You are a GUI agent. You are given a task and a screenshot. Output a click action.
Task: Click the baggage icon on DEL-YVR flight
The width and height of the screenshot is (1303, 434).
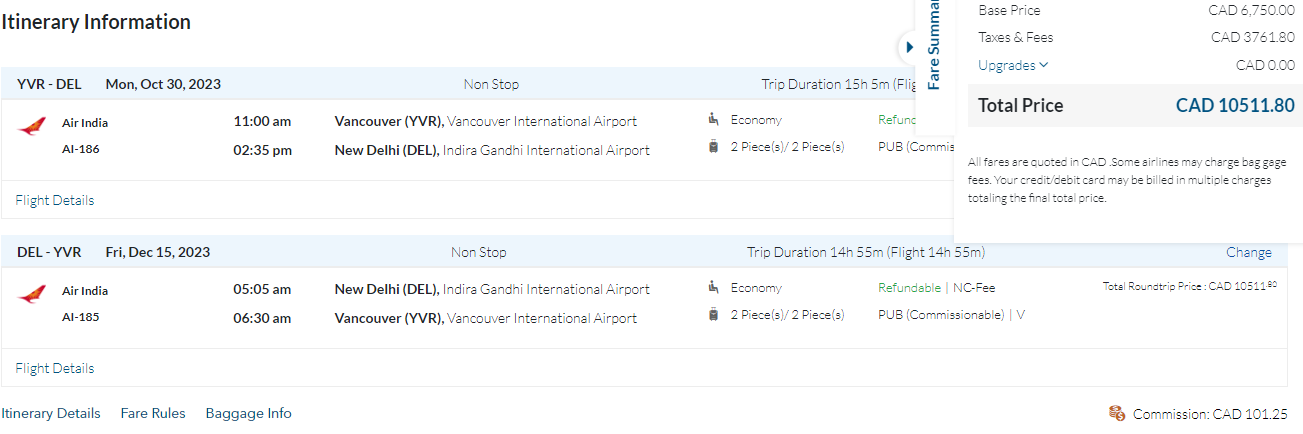pos(713,315)
